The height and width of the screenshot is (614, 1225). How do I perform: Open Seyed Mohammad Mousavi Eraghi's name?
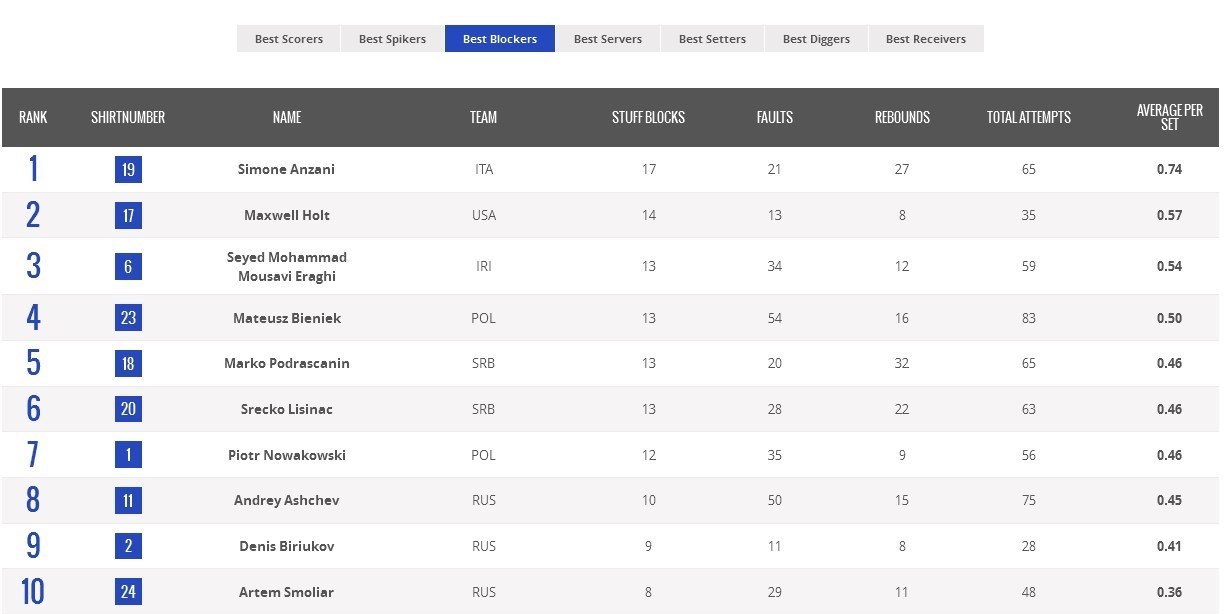coord(286,266)
